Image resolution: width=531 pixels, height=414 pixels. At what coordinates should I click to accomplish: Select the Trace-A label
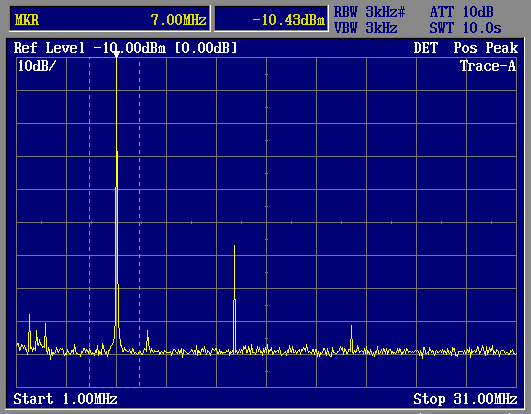coord(488,66)
